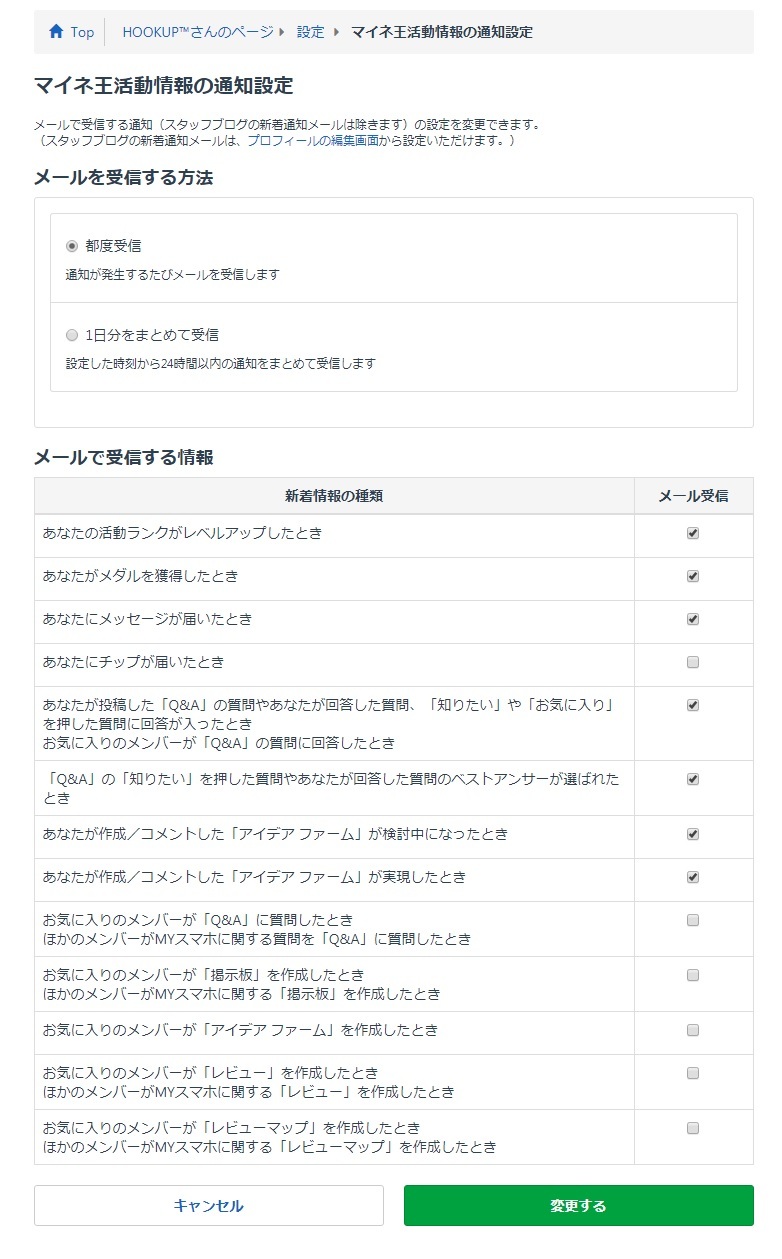This screenshot has width=782, height=1259.
Task: Uncheck the ベストアンサーが選ばれたとき checkbox
Action: pyautogui.click(x=693, y=780)
